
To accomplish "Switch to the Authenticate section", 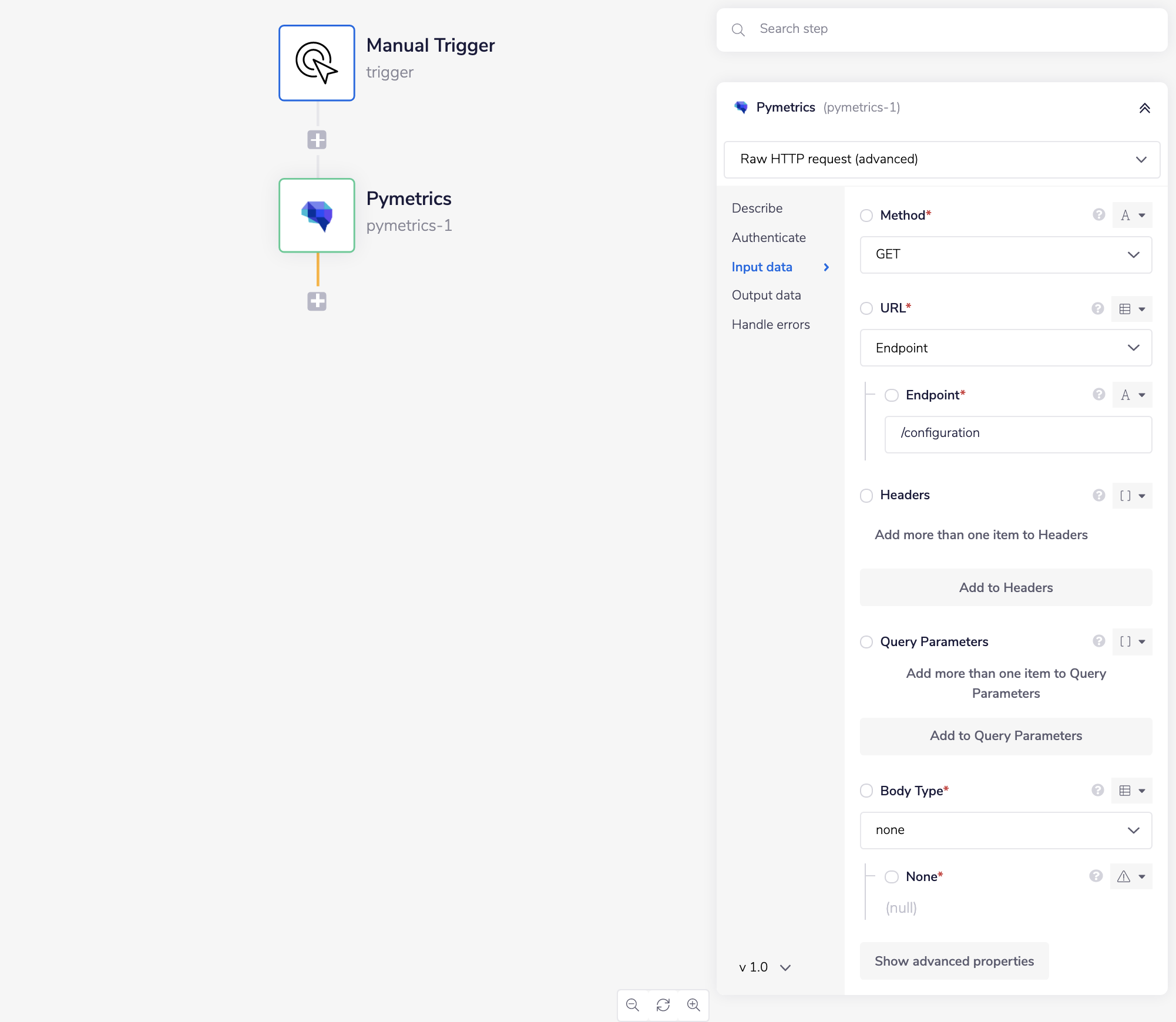I will (768, 237).
